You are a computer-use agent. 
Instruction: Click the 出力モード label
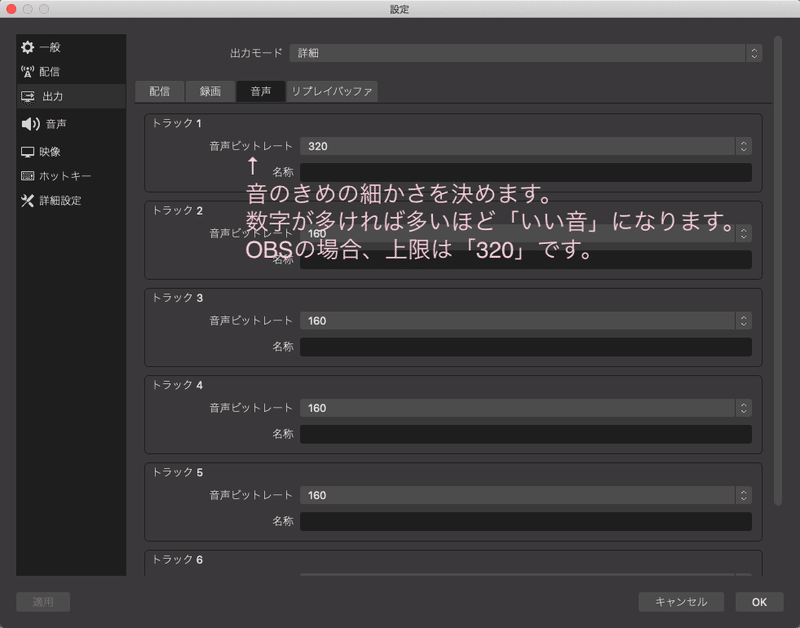pyautogui.click(x=256, y=53)
